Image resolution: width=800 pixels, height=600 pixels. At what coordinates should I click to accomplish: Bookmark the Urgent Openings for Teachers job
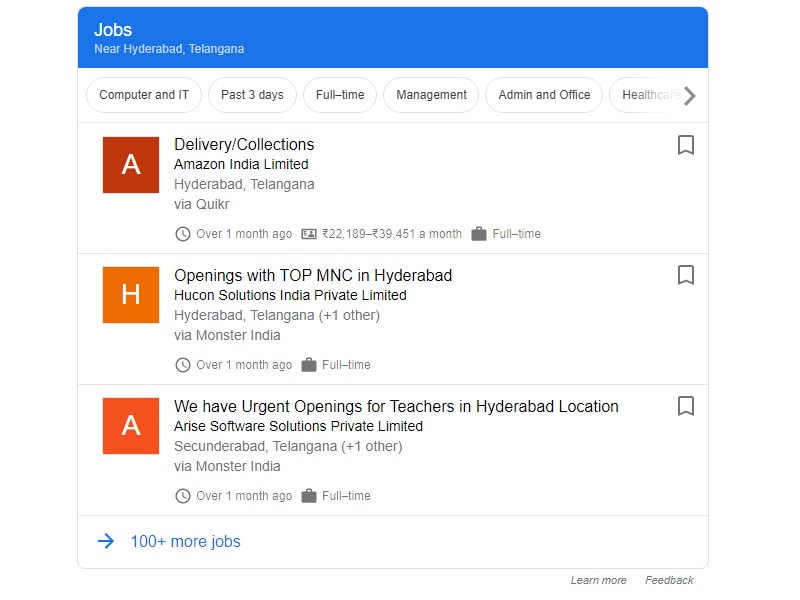click(x=685, y=407)
